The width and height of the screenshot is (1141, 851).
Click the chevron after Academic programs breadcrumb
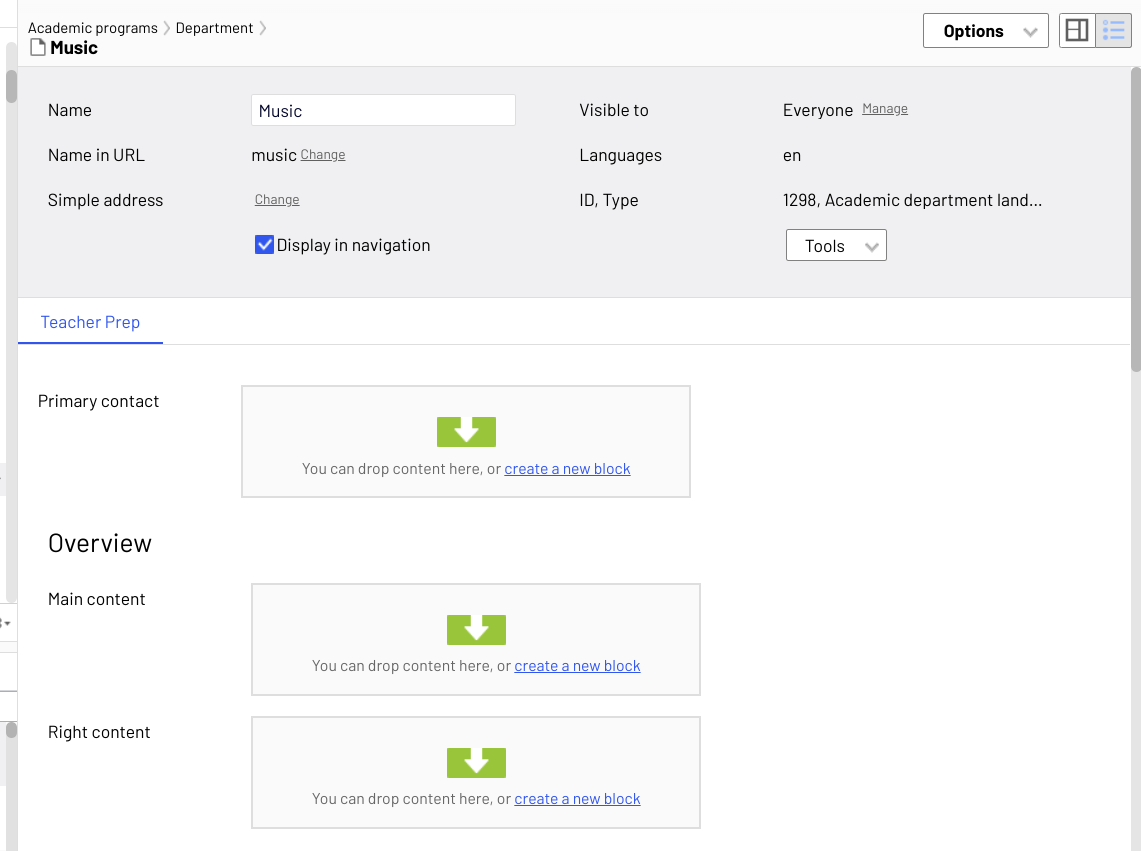(167, 28)
